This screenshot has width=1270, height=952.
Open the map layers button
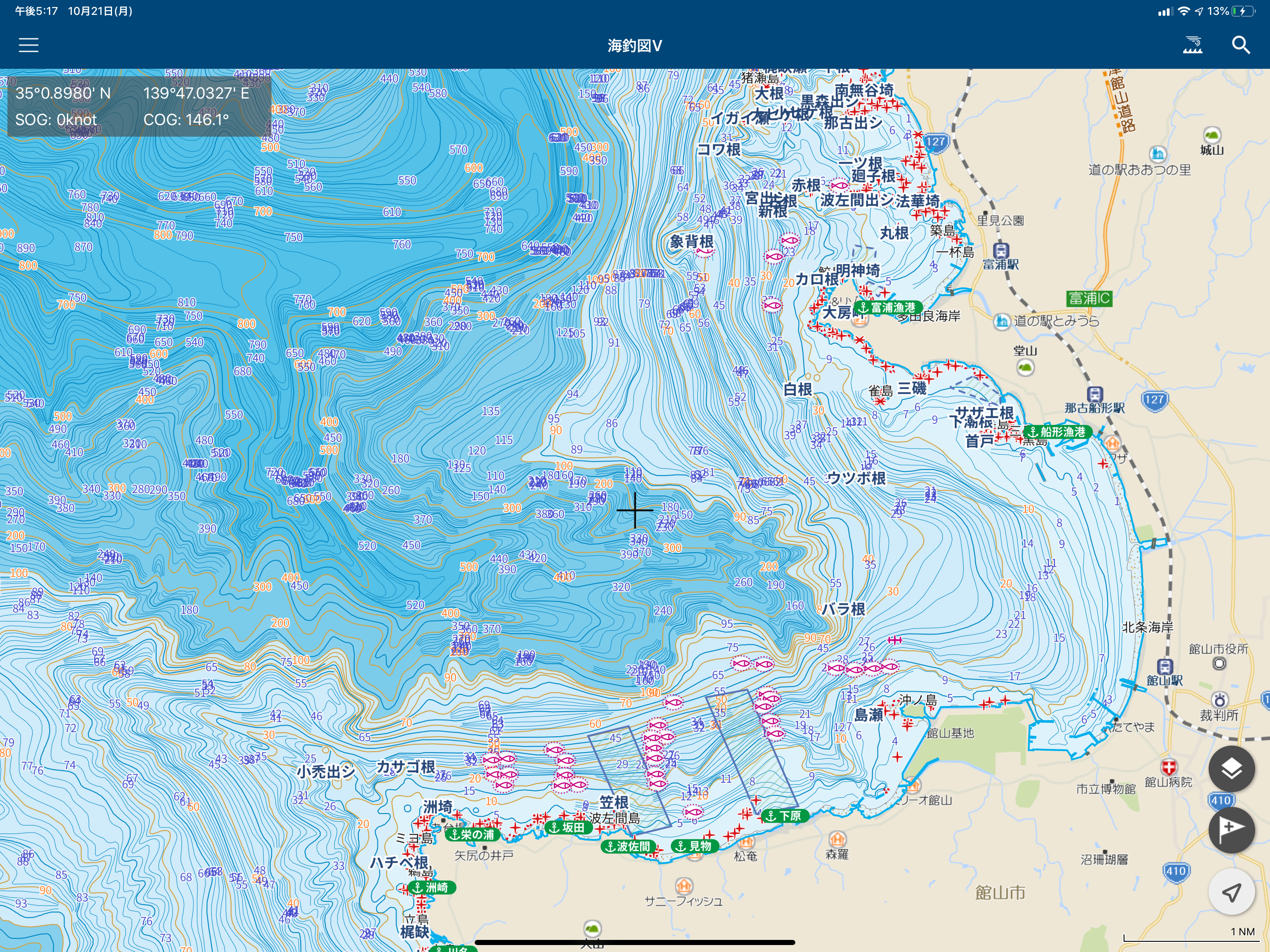[x=1231, y=769]
